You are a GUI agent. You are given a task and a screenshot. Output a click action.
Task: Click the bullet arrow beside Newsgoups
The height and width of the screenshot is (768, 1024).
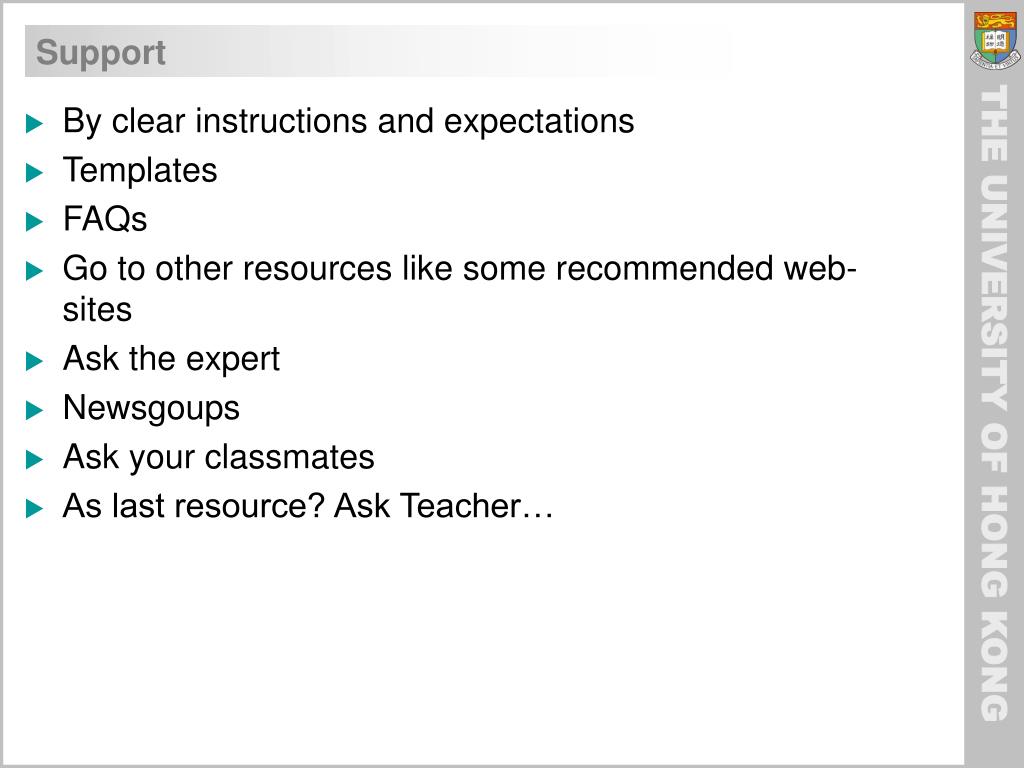coord(35,410)
